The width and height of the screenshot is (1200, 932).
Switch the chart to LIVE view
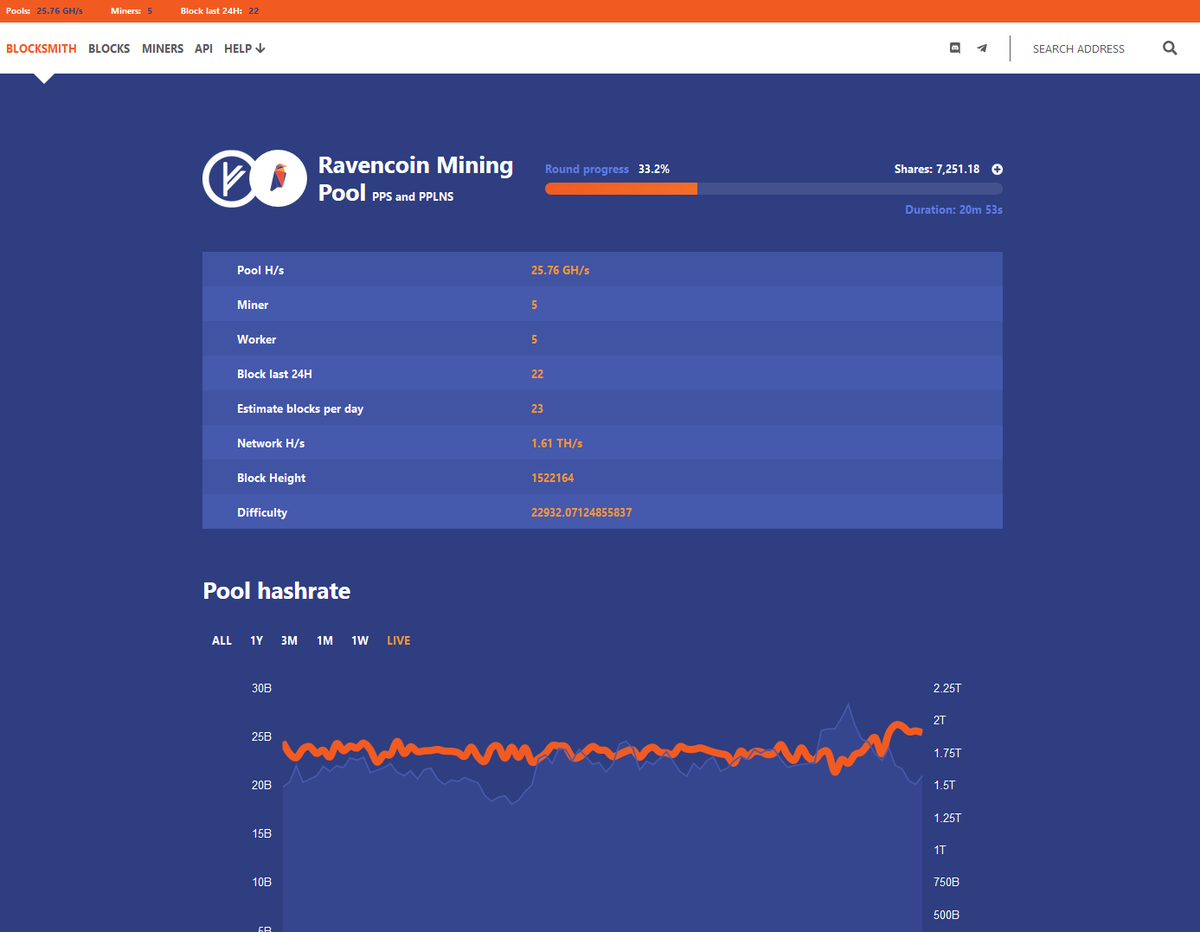[x=398, y=640]
